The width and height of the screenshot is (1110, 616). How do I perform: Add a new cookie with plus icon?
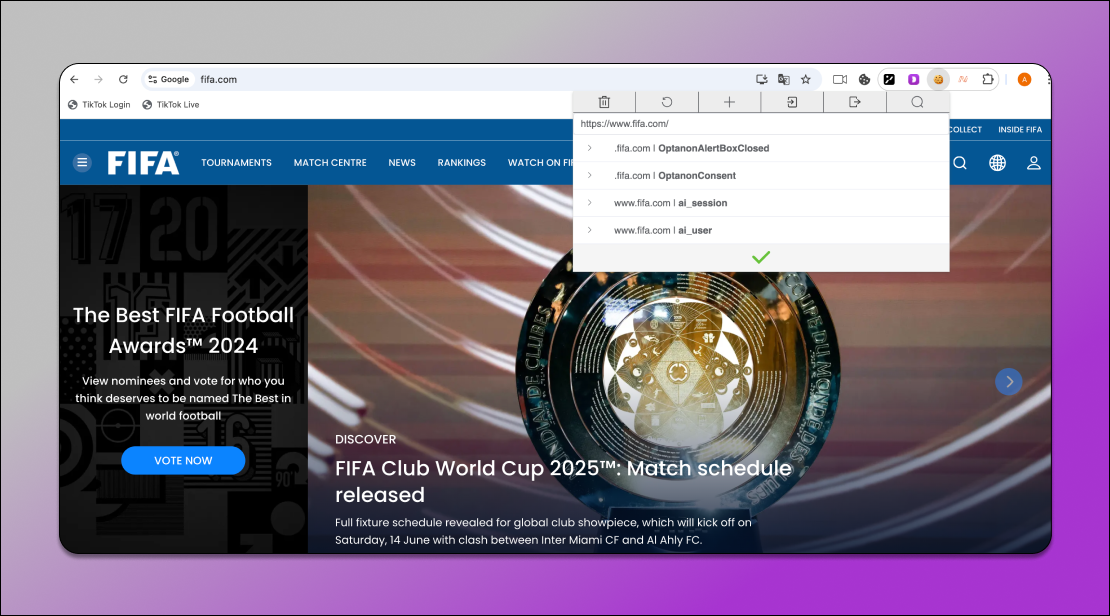click(729, 102)
